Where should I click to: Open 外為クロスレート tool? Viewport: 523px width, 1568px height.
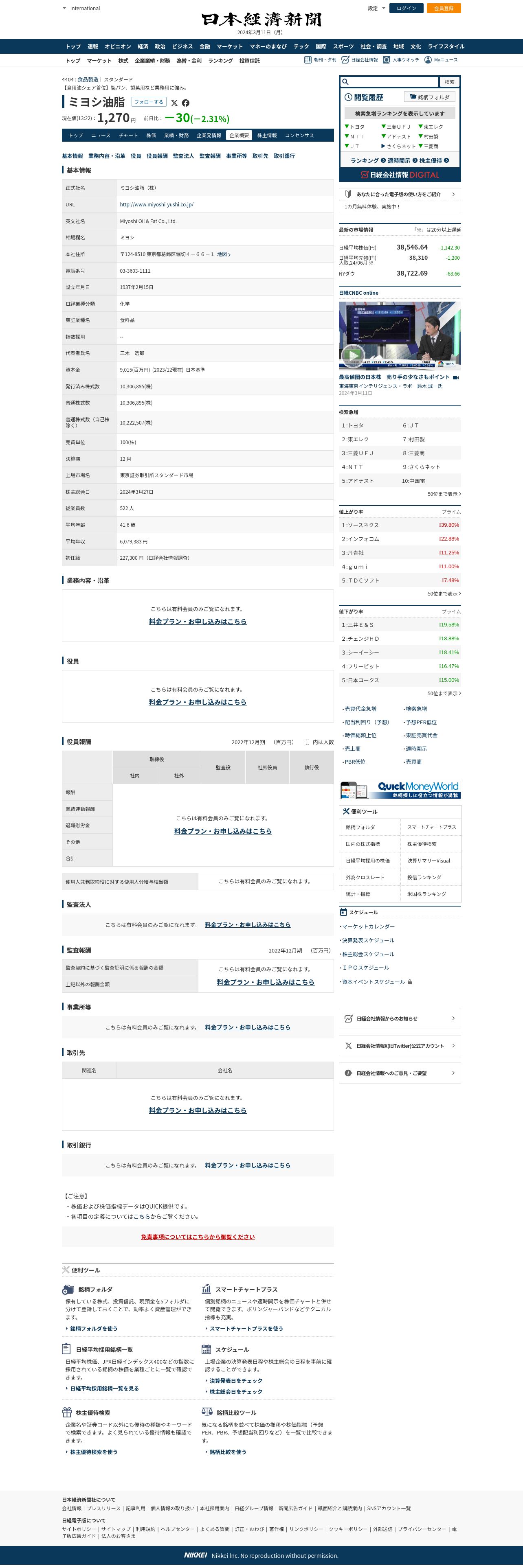click(x=365, y=877)
